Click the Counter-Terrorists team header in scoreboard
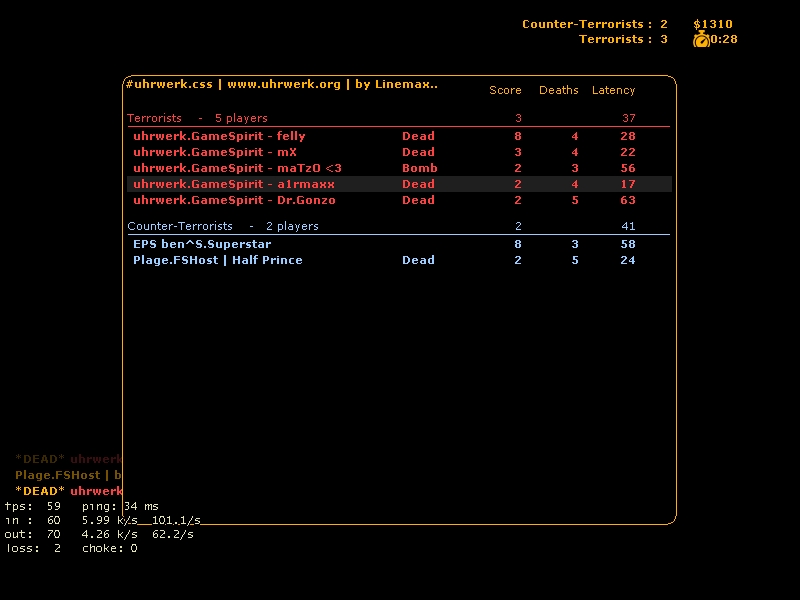Viewport: 800px width, 600px height. click(180, 226)
